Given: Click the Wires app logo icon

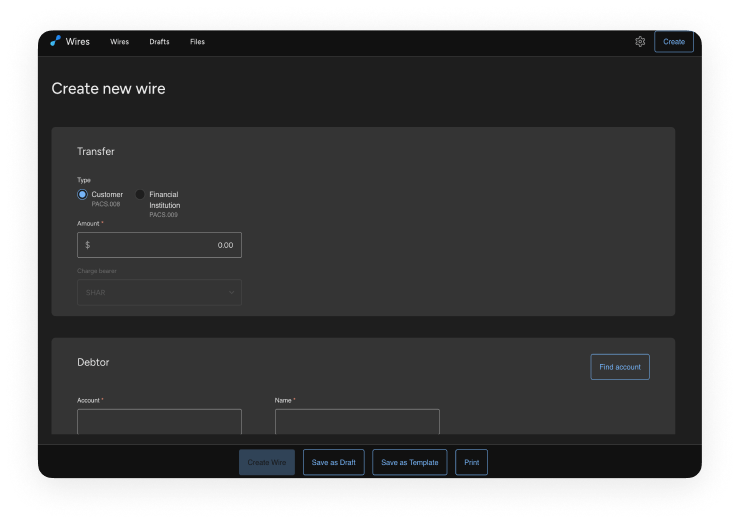Looking at the screenshot, I should click(x=55, y=41).
